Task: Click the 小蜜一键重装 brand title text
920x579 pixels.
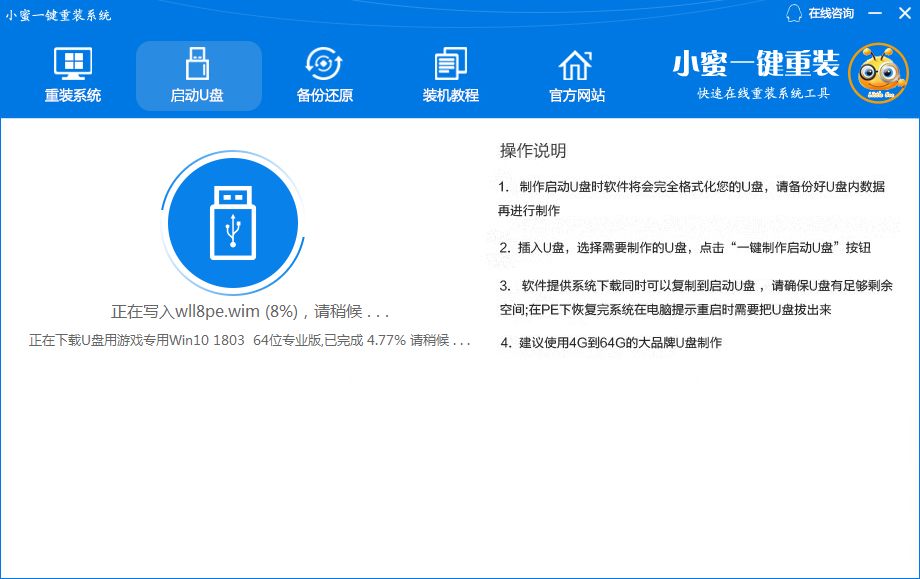Action: click(755, 63)
